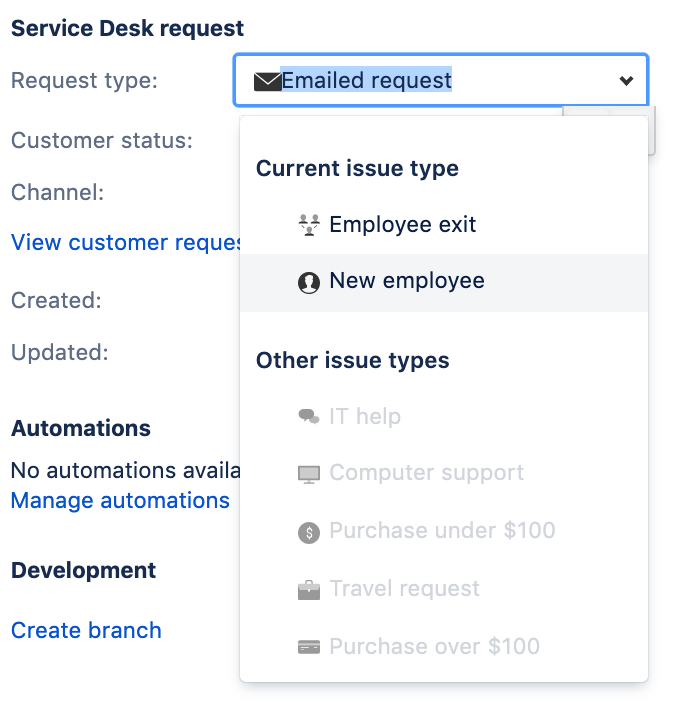This screenshot has width=700, height=702.
Task: Select the IT help option
Action: coord(444,417)
